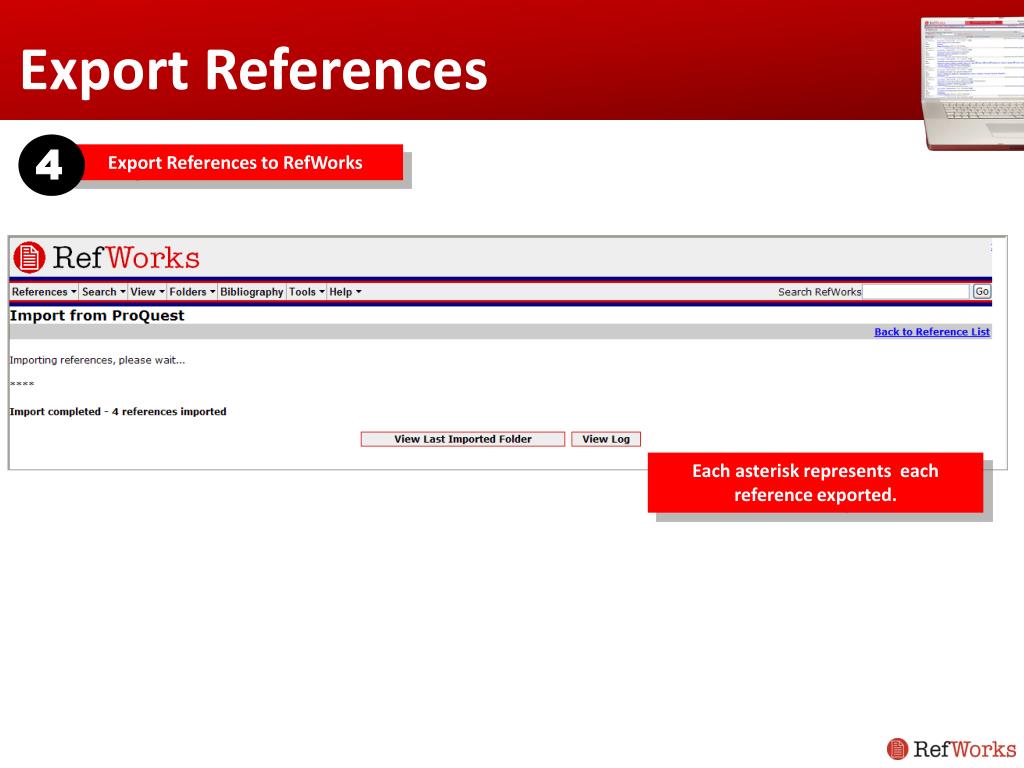Viewport: 1024px width, 768px height.
Task: Select 'Import completed - 4 references imported' text
Action: tap(118, 411)
